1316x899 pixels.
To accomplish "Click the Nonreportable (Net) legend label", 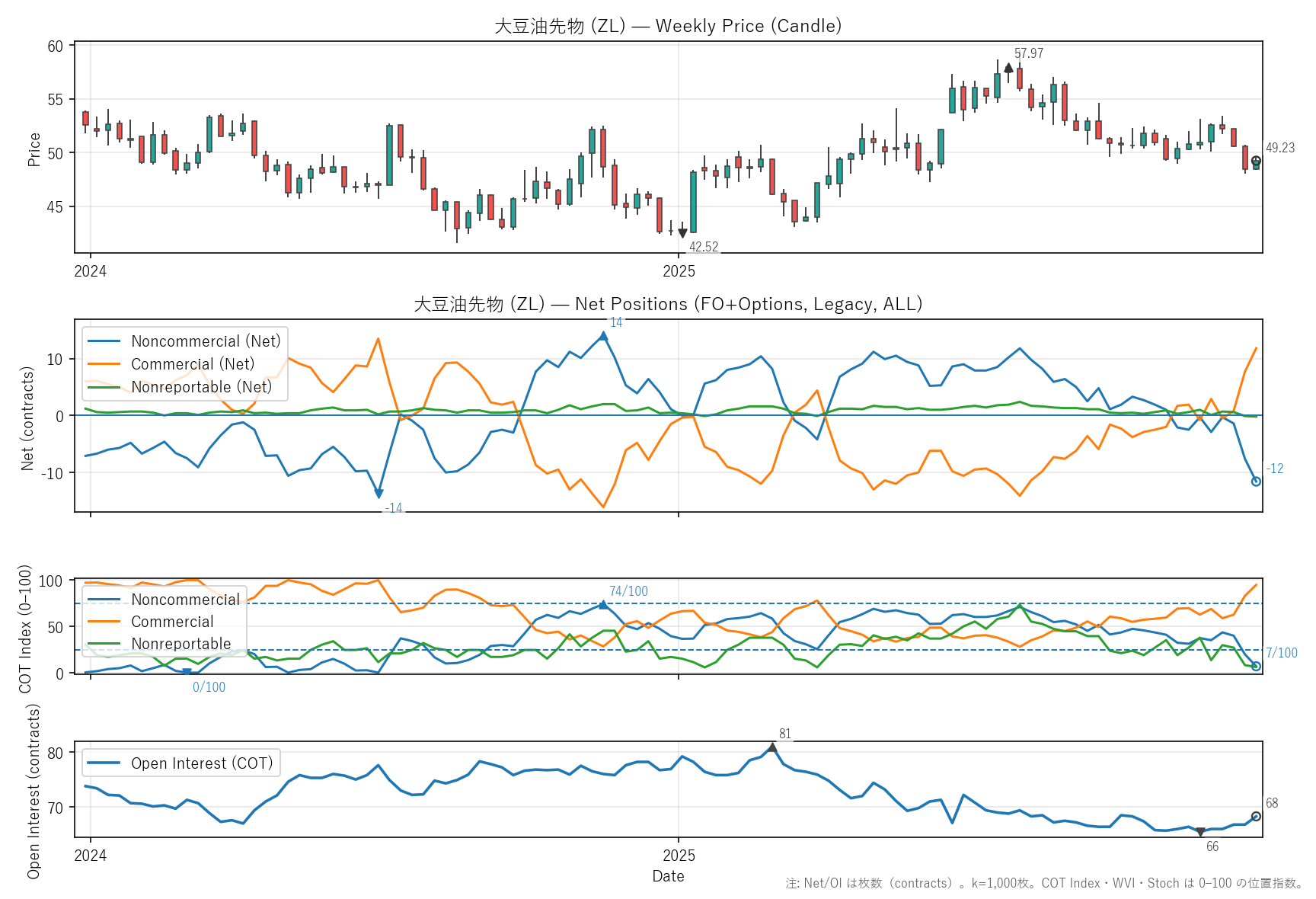I will (x=201, y=387).
